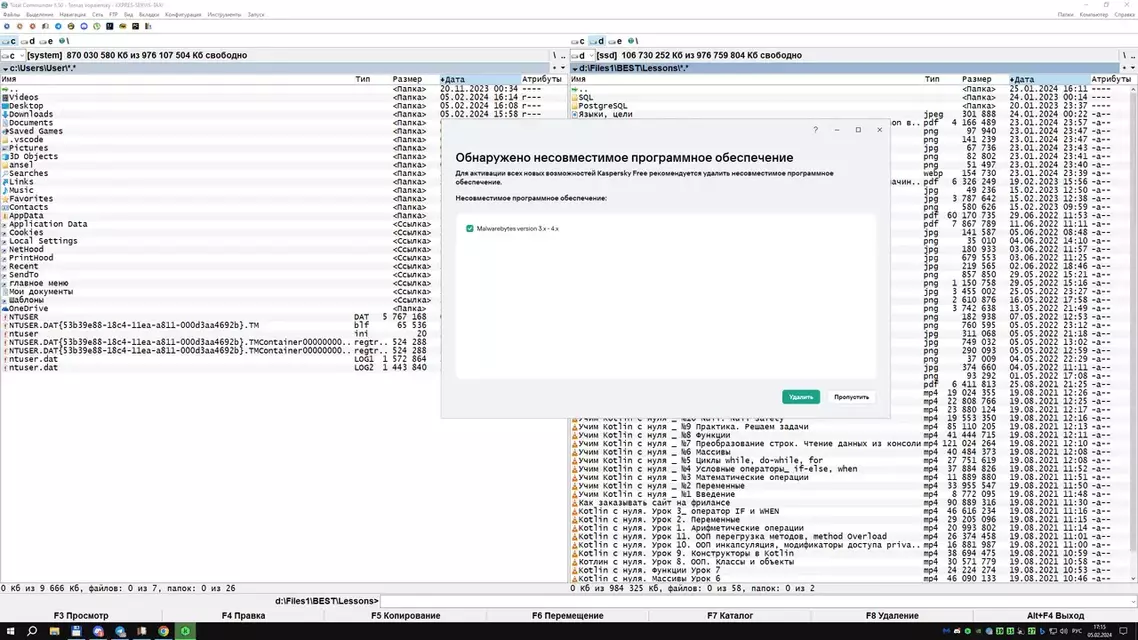
Task: Click the green round toolbar icon
Action: tap(97, 26)
